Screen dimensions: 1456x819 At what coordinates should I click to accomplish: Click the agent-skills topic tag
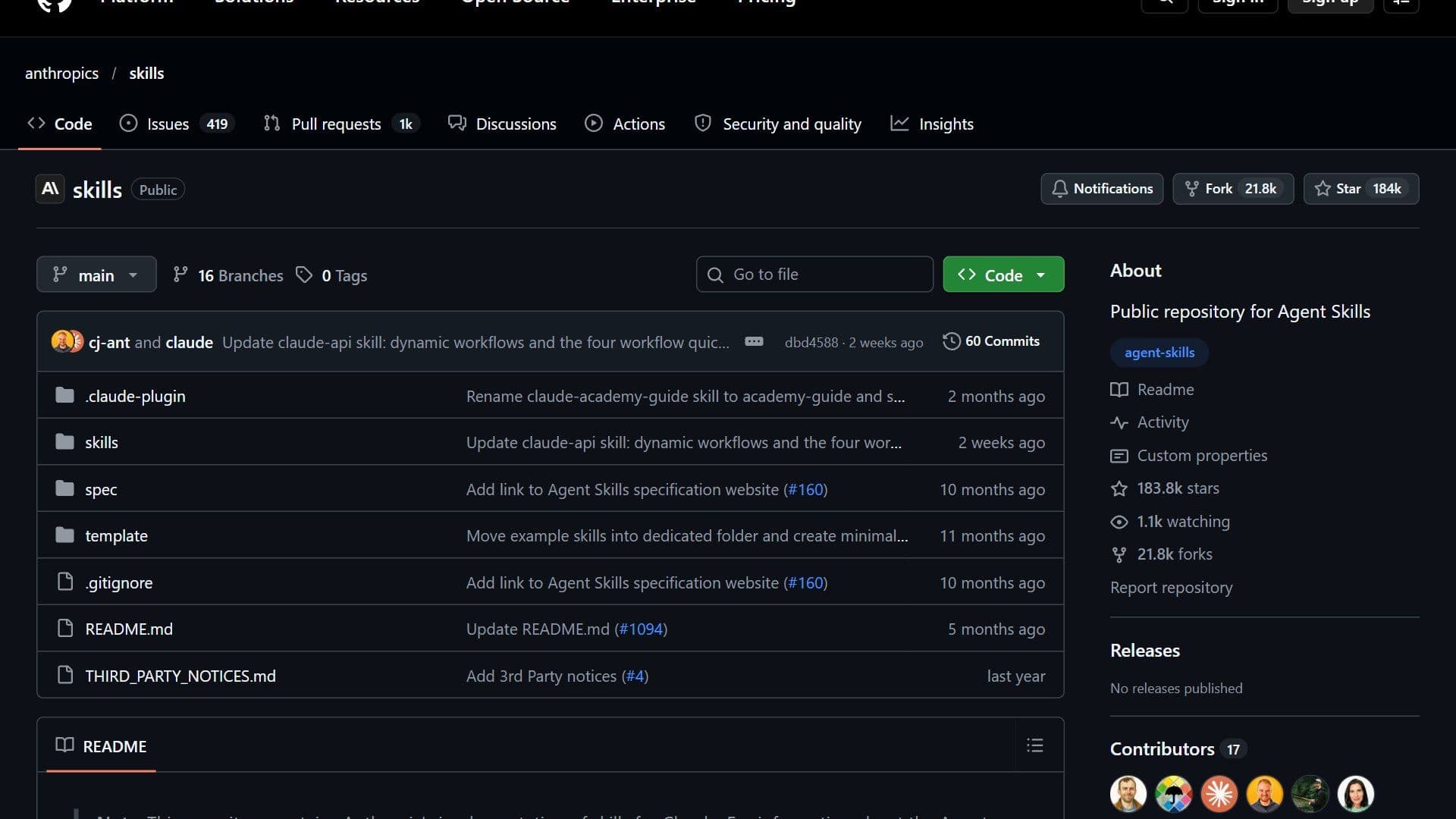pos(1159,353)
